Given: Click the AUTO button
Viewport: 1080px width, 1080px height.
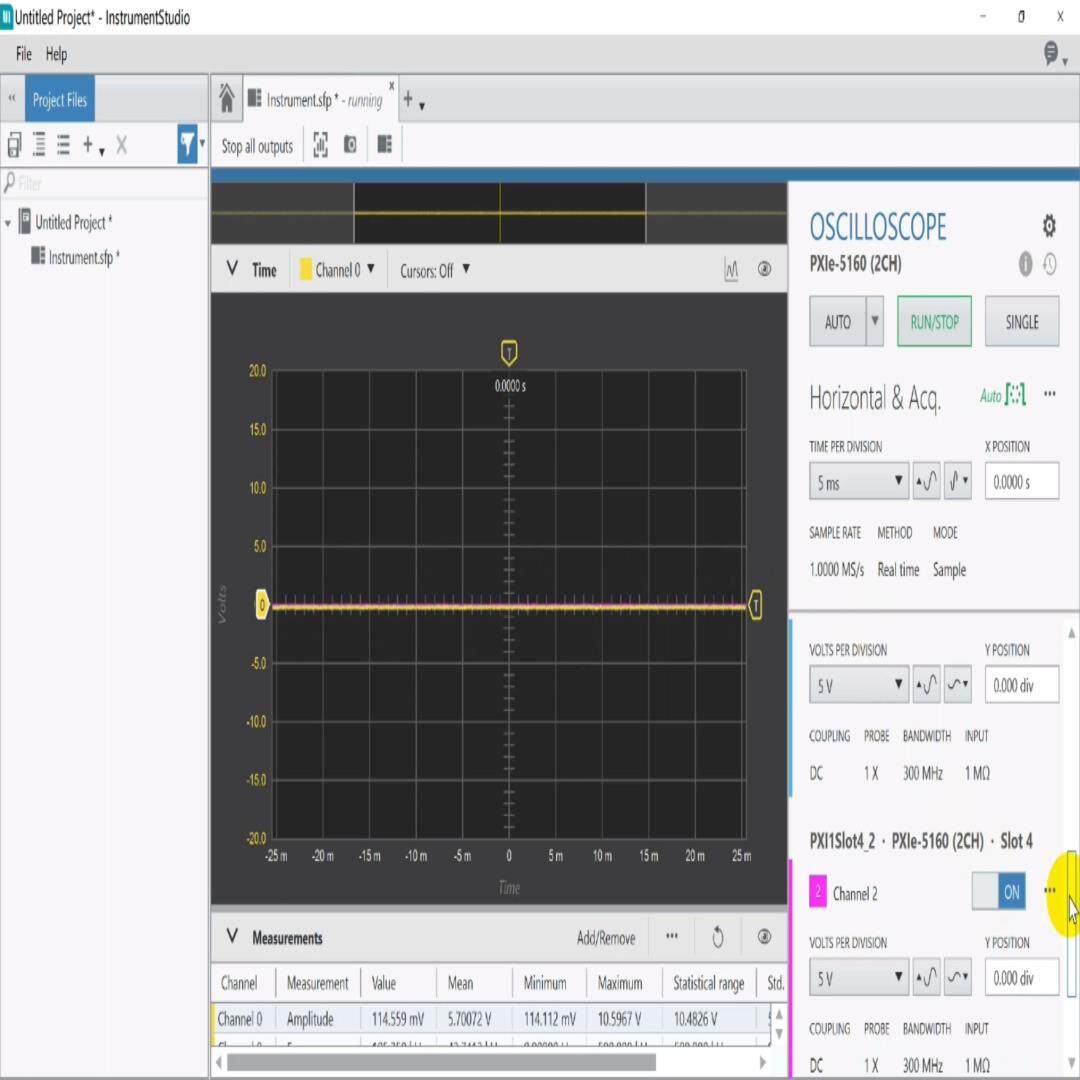Looking at the screenshot, I should point(837,321).
